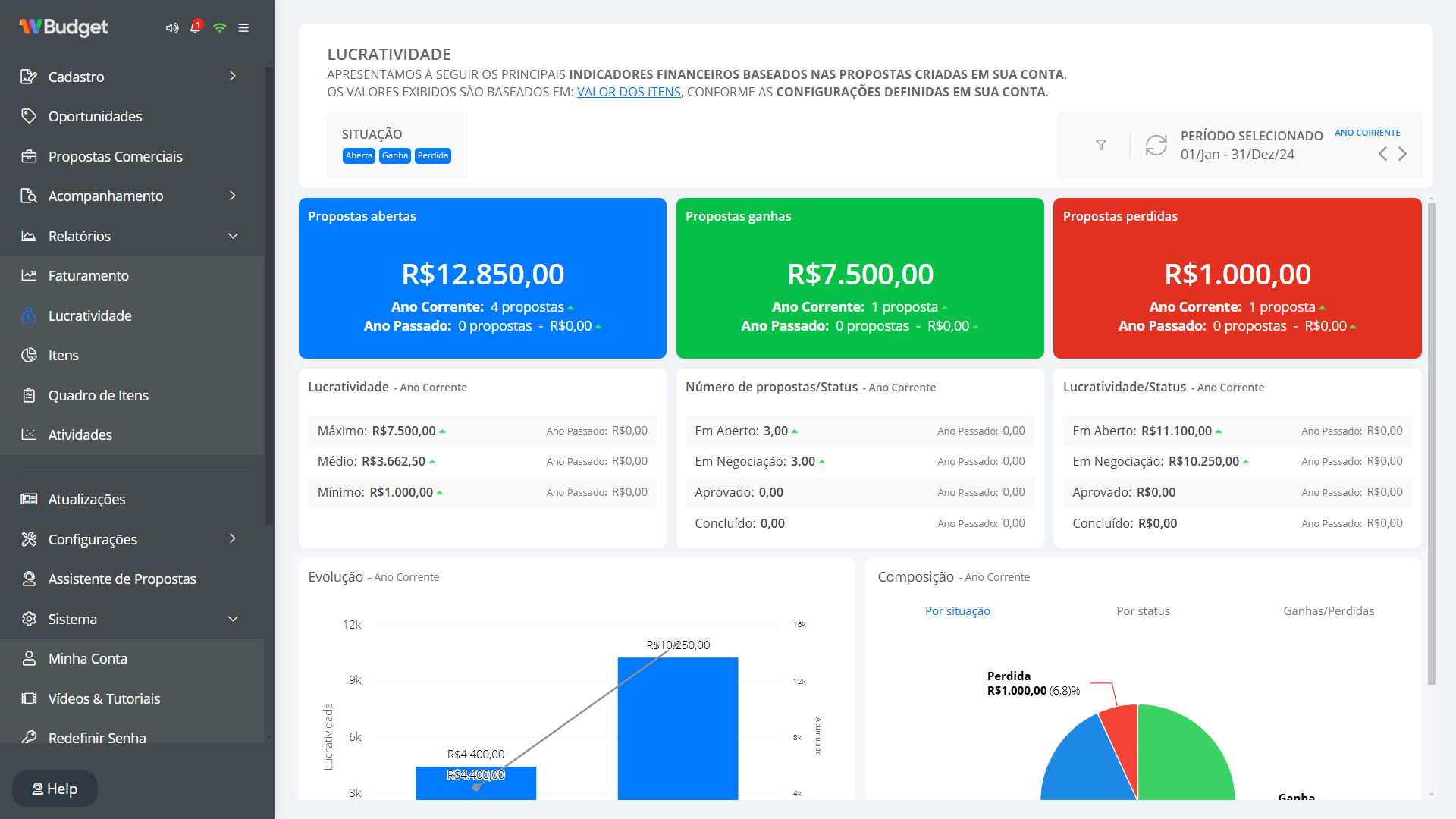The width and height of the screenshot is (1456, 819).
Task: Open notifications bell icon
Action: [x=195, y=27]
